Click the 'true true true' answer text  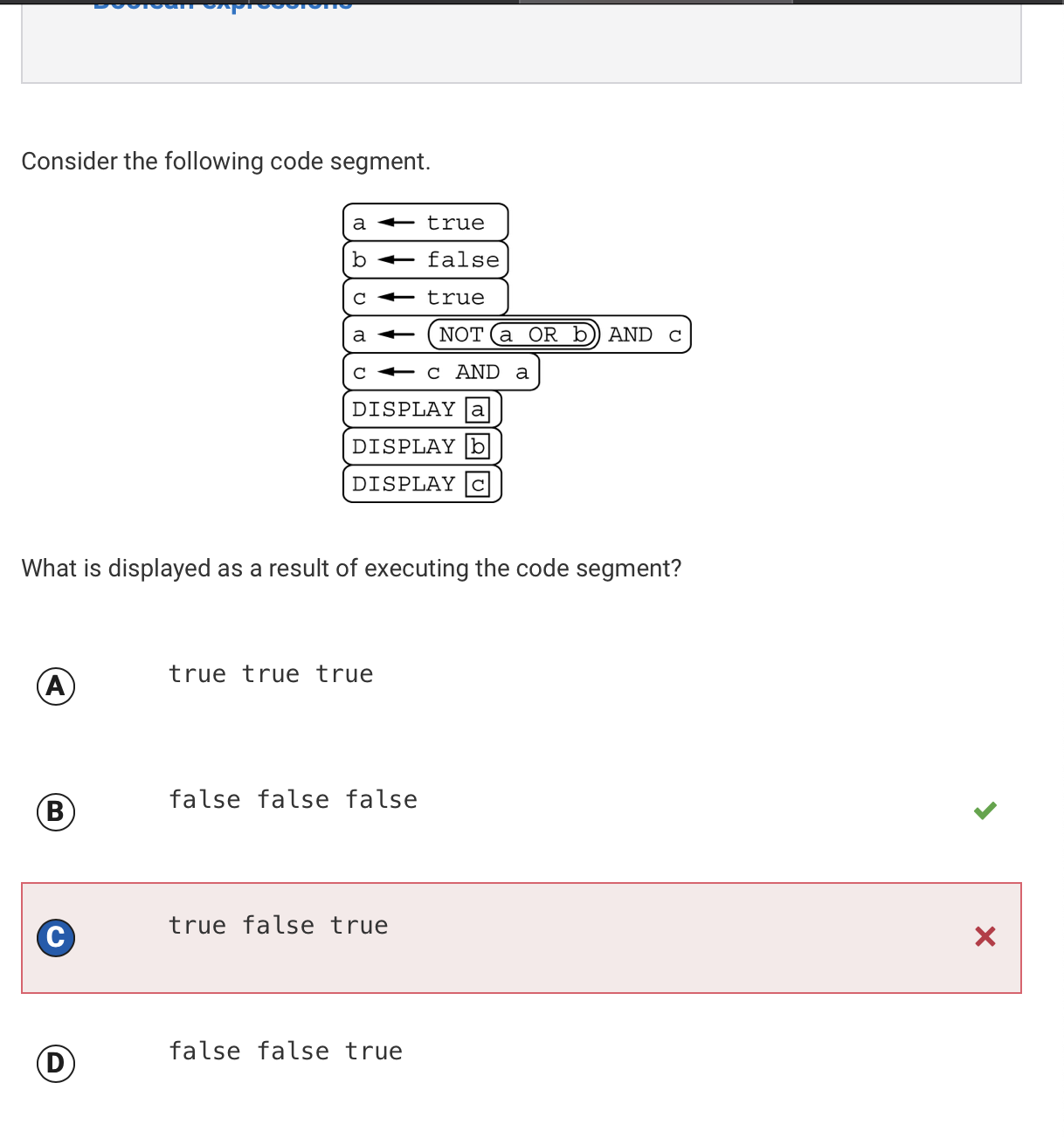click(x=271, y=674)
